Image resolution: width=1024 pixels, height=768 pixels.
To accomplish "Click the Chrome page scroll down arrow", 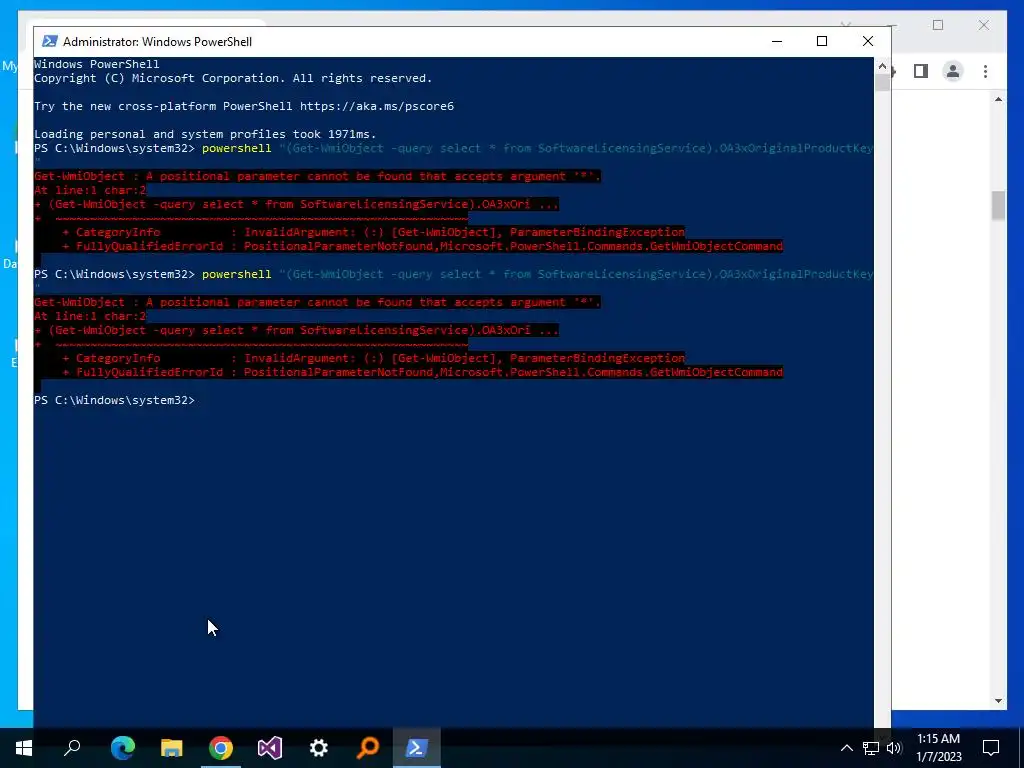I will [x=999, y=701].
